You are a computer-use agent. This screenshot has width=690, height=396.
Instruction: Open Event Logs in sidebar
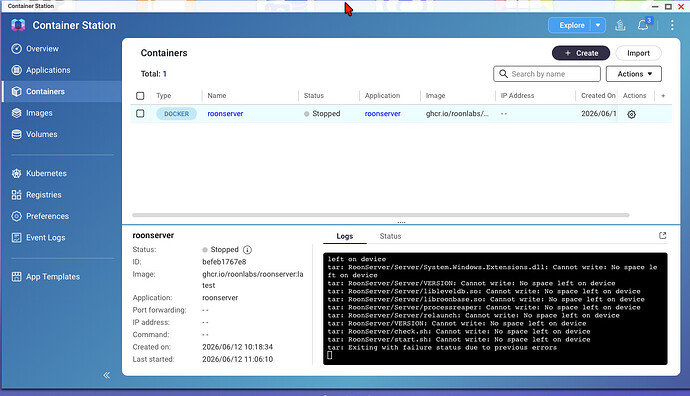pos(45,238)
